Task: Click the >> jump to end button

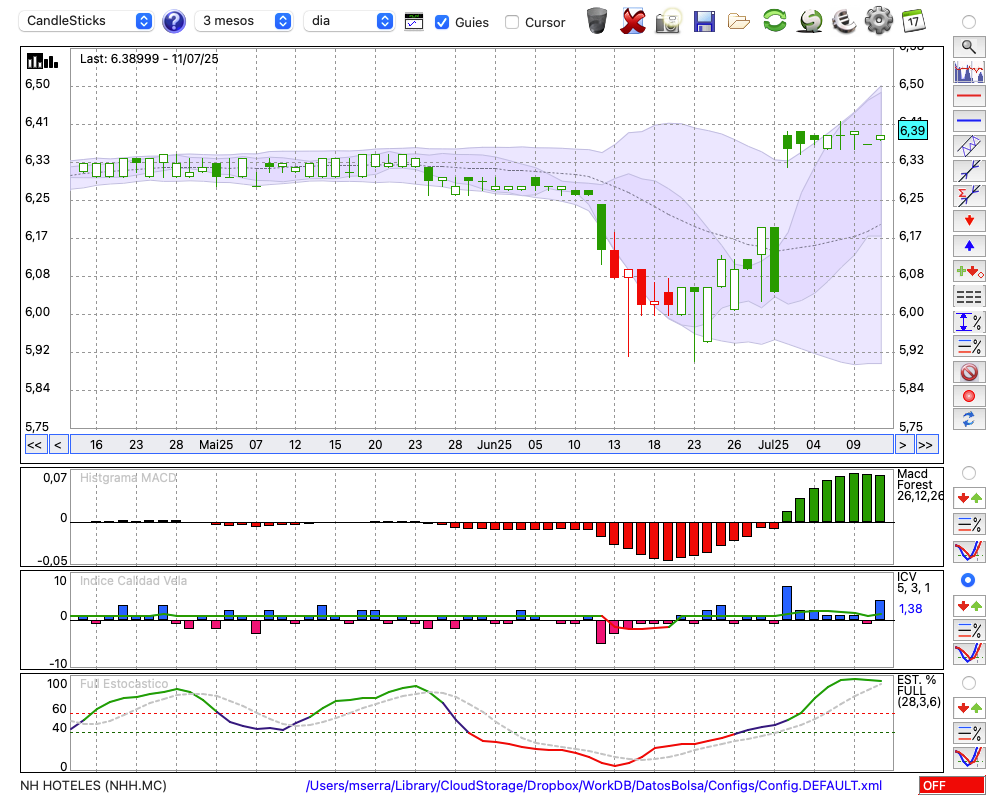Action: pyautogui.click(x=927, y=445)
